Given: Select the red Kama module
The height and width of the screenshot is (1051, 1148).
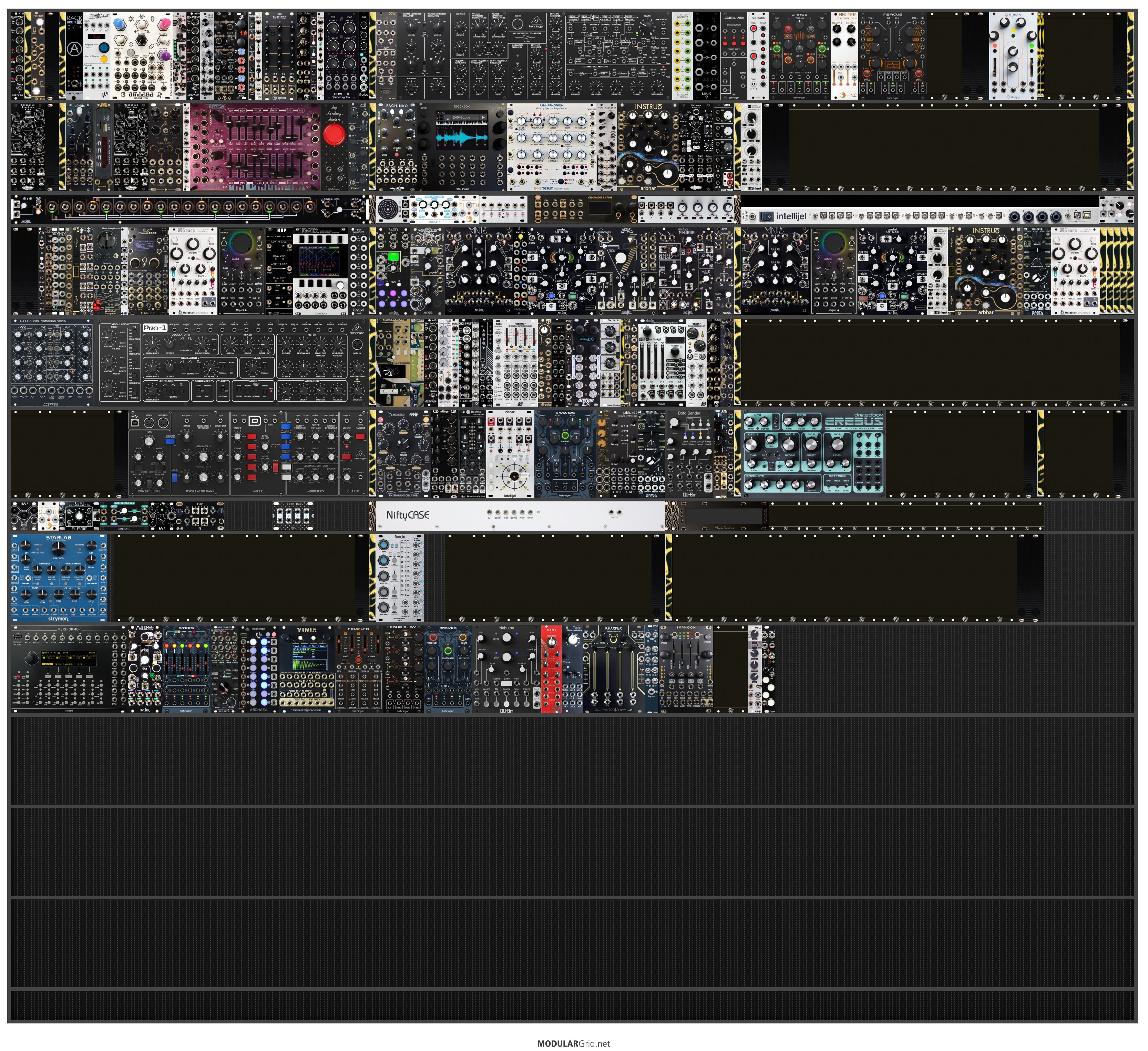Looking at the screenshot, I should pos(551,669).
